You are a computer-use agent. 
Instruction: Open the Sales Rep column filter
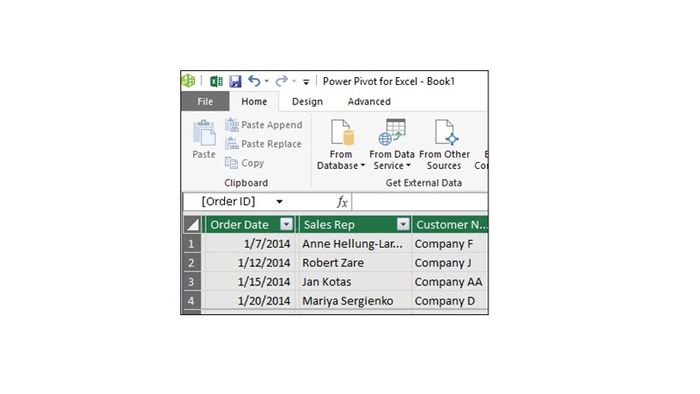[403, 224]
